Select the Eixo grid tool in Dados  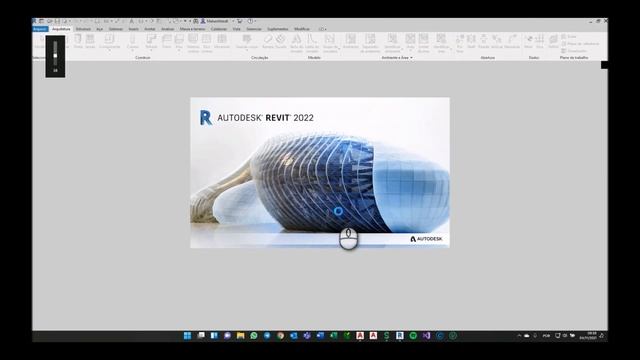tap(539, 41)
